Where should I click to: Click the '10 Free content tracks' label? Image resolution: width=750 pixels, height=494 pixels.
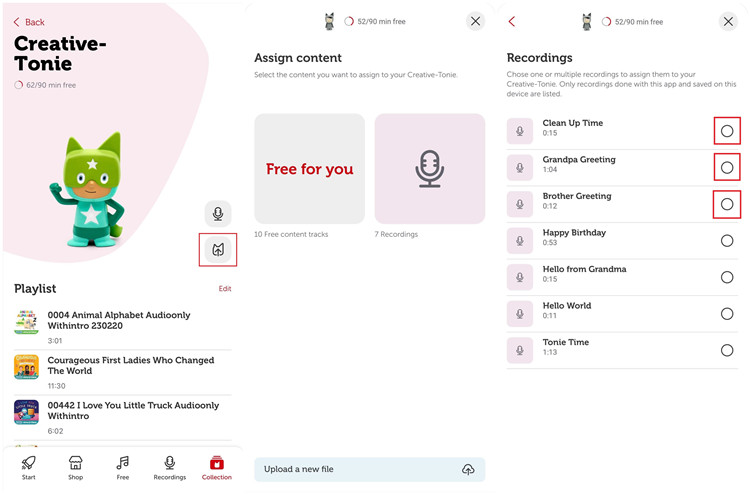pyautogui.click(x=291, y=234)
